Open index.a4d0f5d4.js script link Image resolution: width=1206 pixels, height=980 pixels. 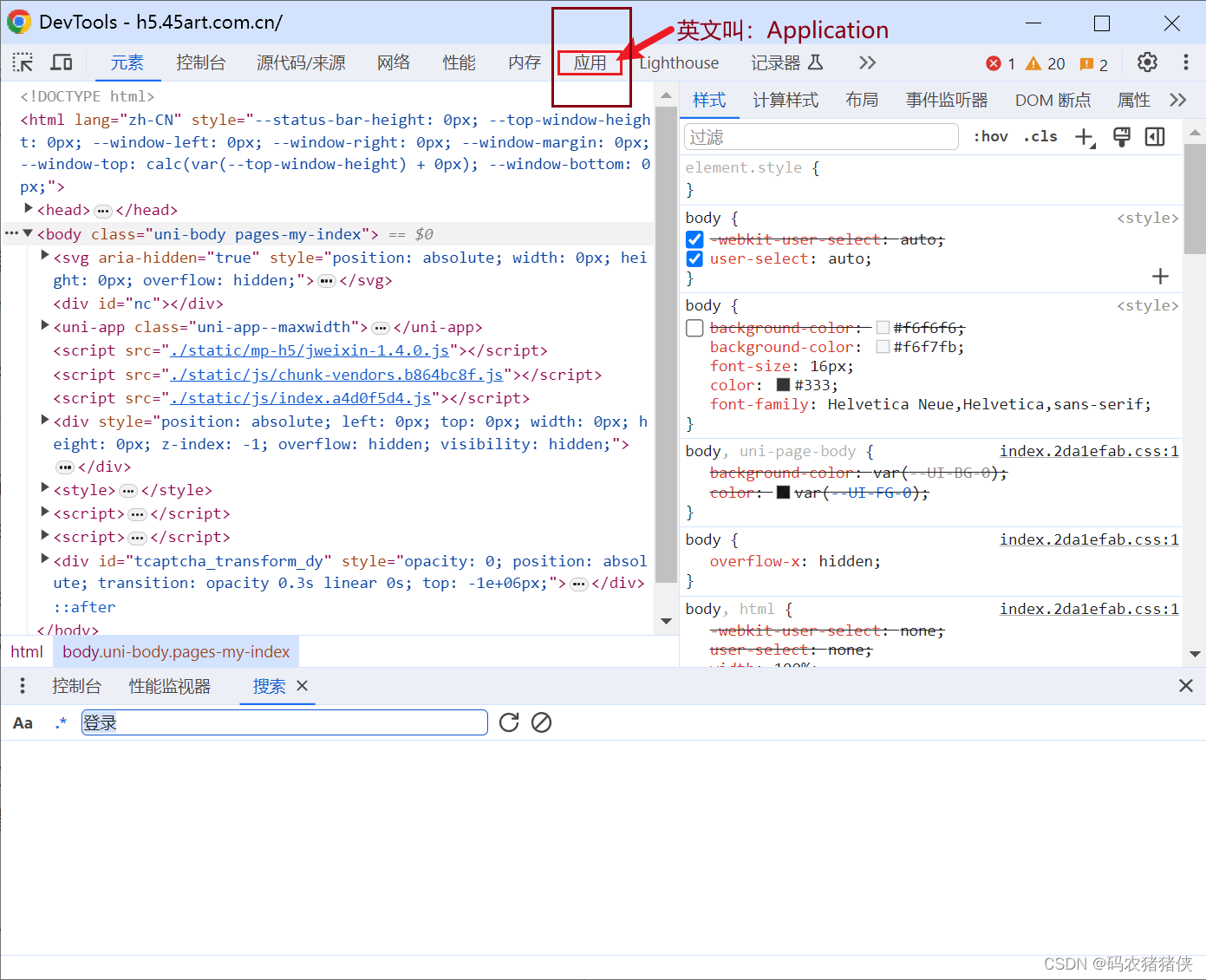(x=301, y=398)
